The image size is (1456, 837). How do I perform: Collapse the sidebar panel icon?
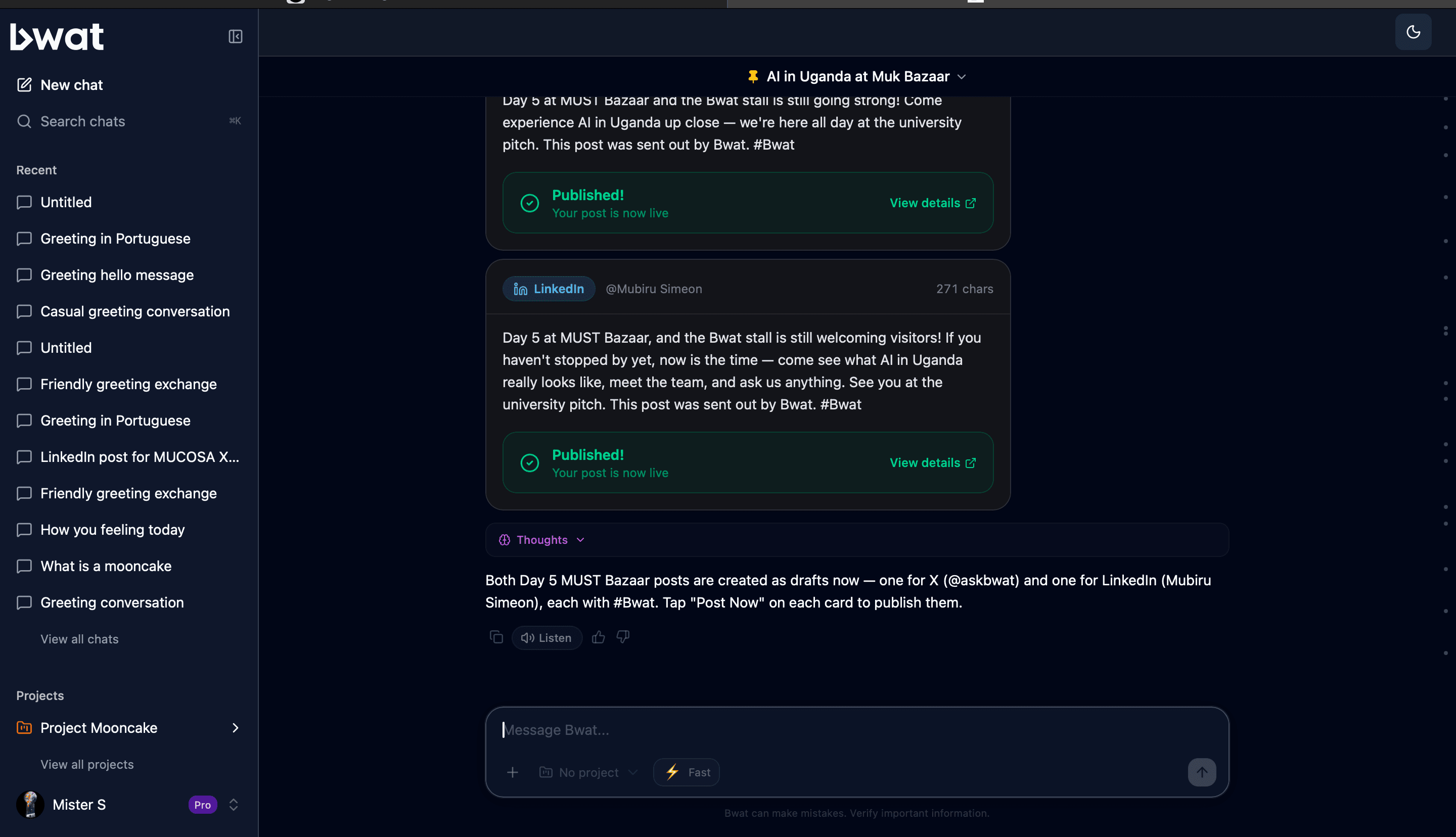coord(235,37)
